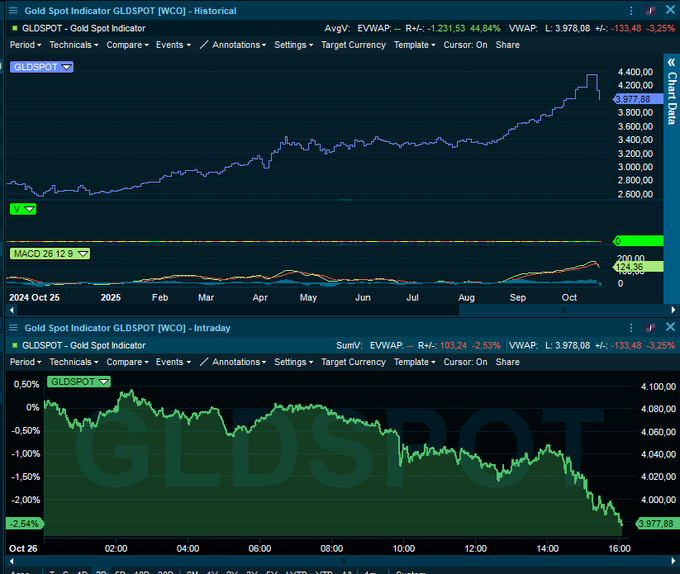Click the Intraday panel title 'Gold Spot Indicator GLDSPOT [WCO] - Intraday'
Image resolution: width=680 pixels, height=574 pixels.
[127, 328]
